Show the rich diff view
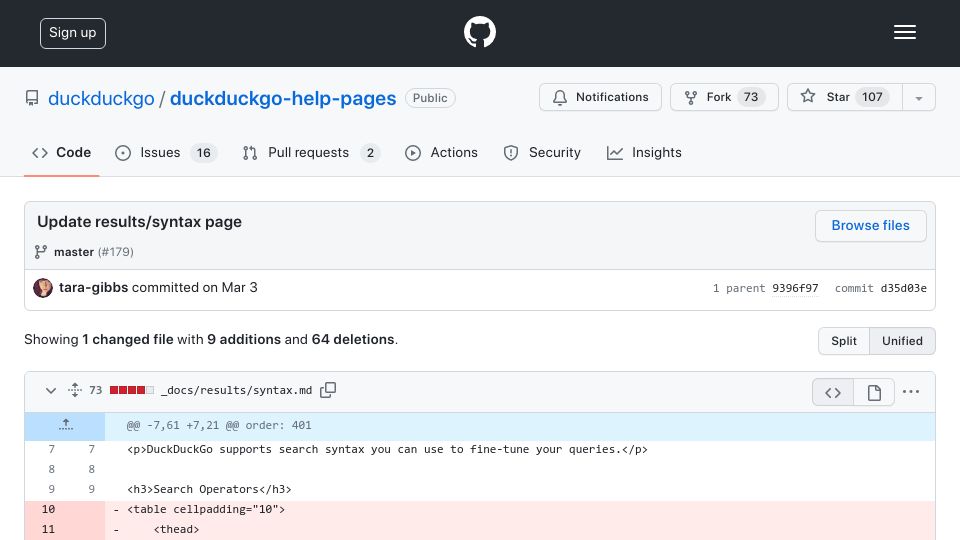 point(874,392)
